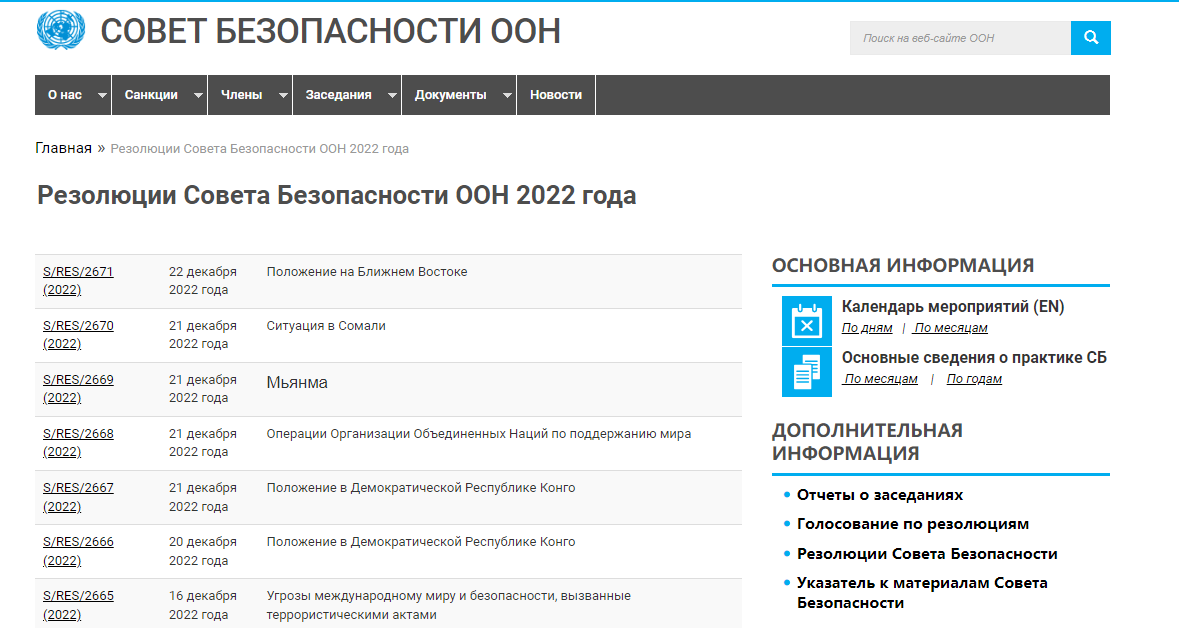1179x628 pixels.
Task: Focus the UN website search field
Action: point(960,38)
